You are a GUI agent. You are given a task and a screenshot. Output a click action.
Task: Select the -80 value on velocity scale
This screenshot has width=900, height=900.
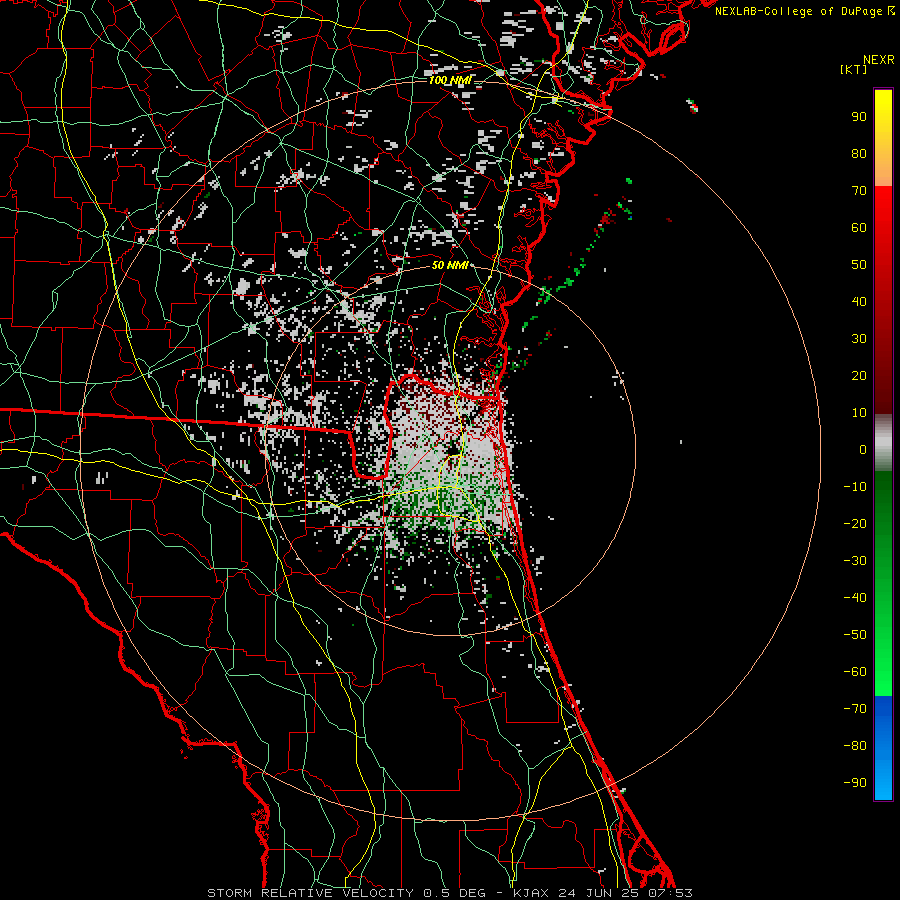pos(855,746)
